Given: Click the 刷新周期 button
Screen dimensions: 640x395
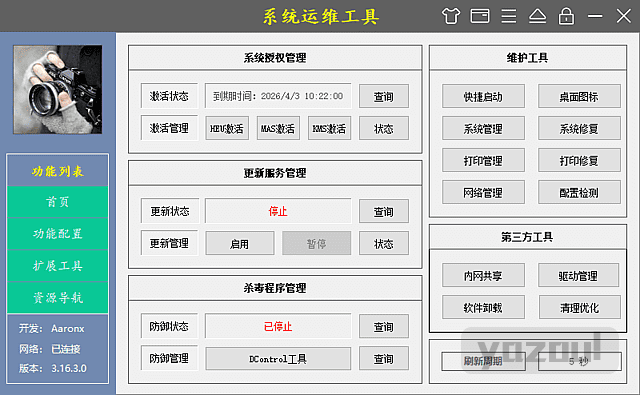Looking at the screenshot, I should pos(483,361).
